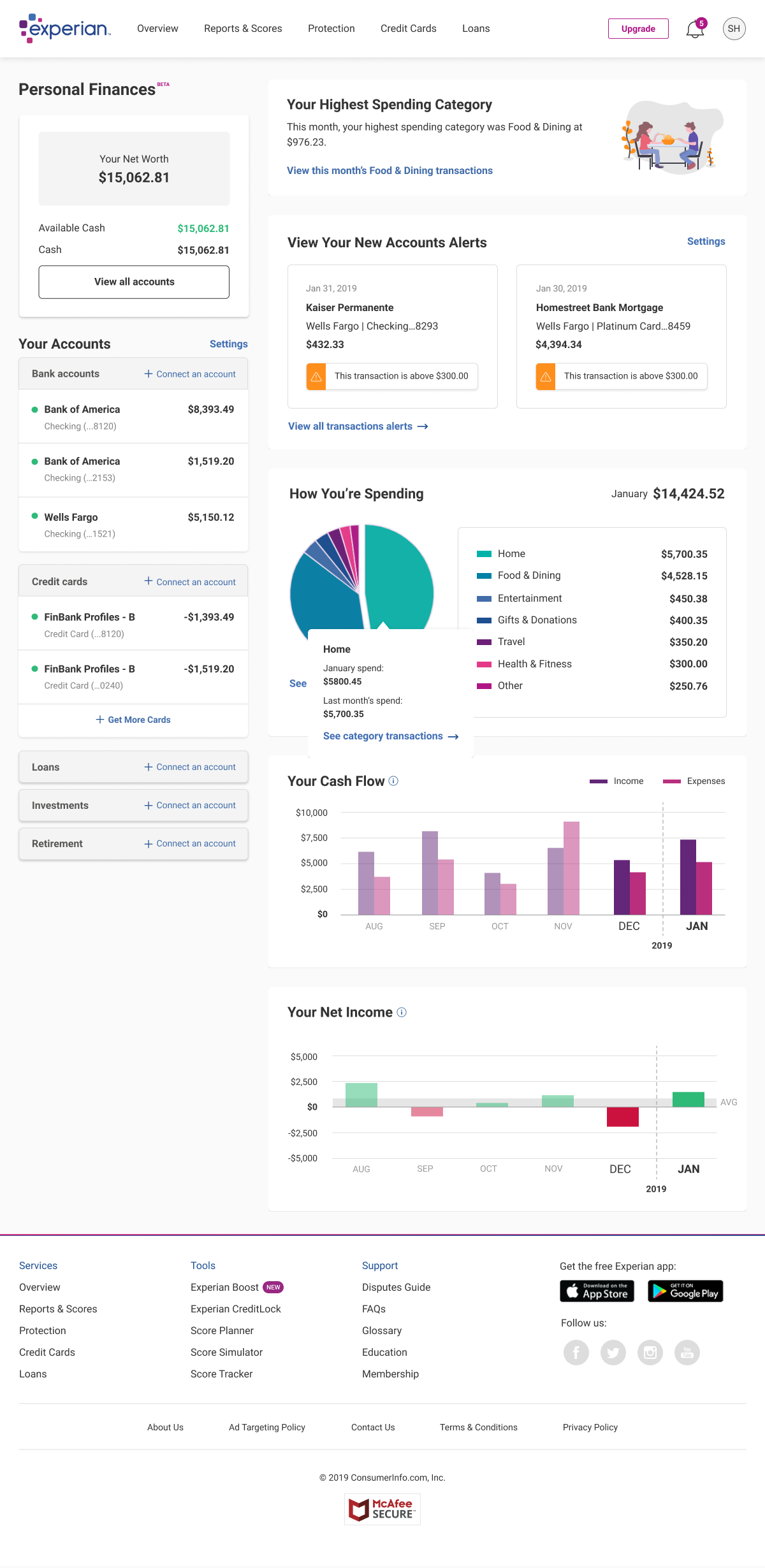Click the Download on App Store badge

[x=597, y=1291]
